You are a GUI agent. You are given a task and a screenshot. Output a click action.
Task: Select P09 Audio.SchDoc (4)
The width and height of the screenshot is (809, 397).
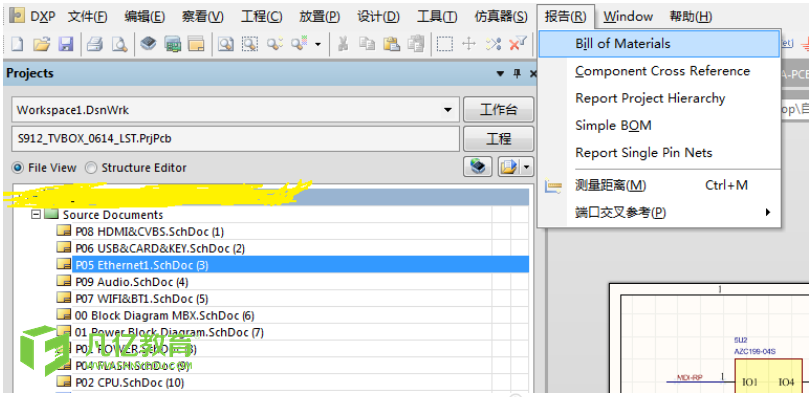(x=132, y=282)
